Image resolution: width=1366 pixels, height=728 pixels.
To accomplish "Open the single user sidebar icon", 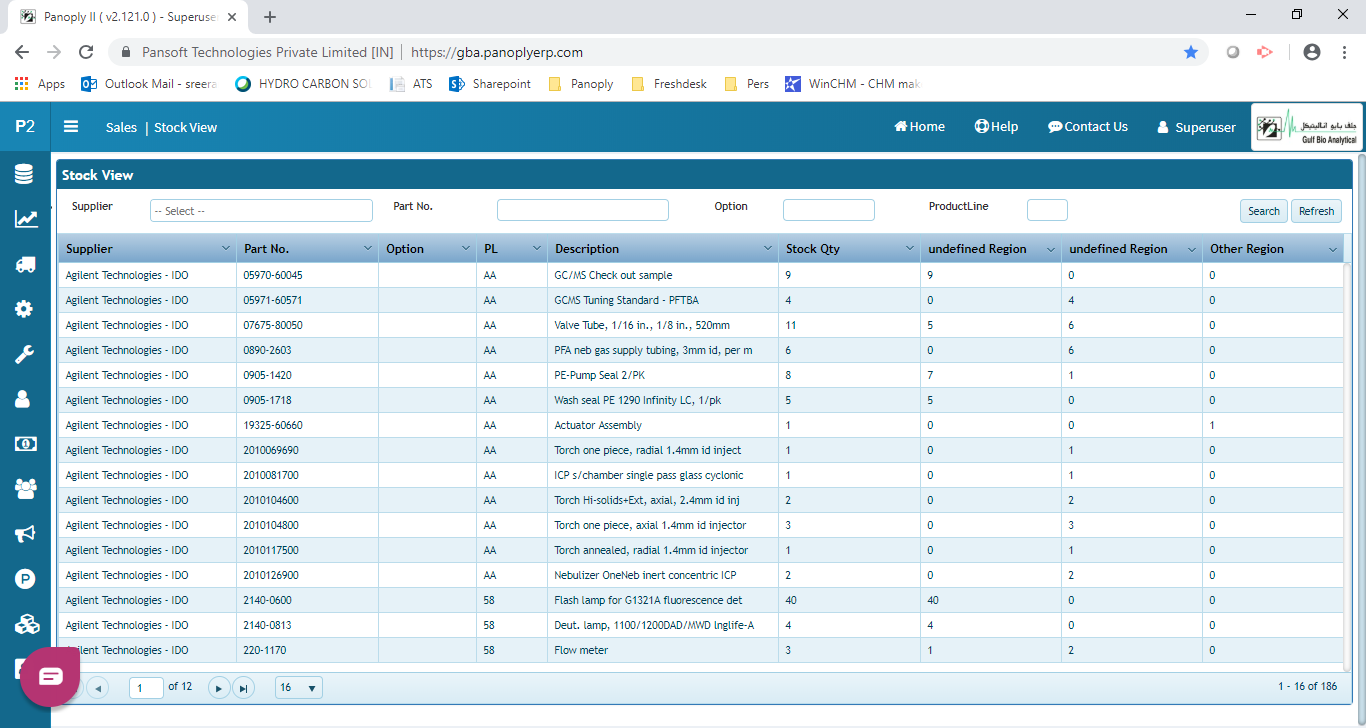I will click(23, 399).
